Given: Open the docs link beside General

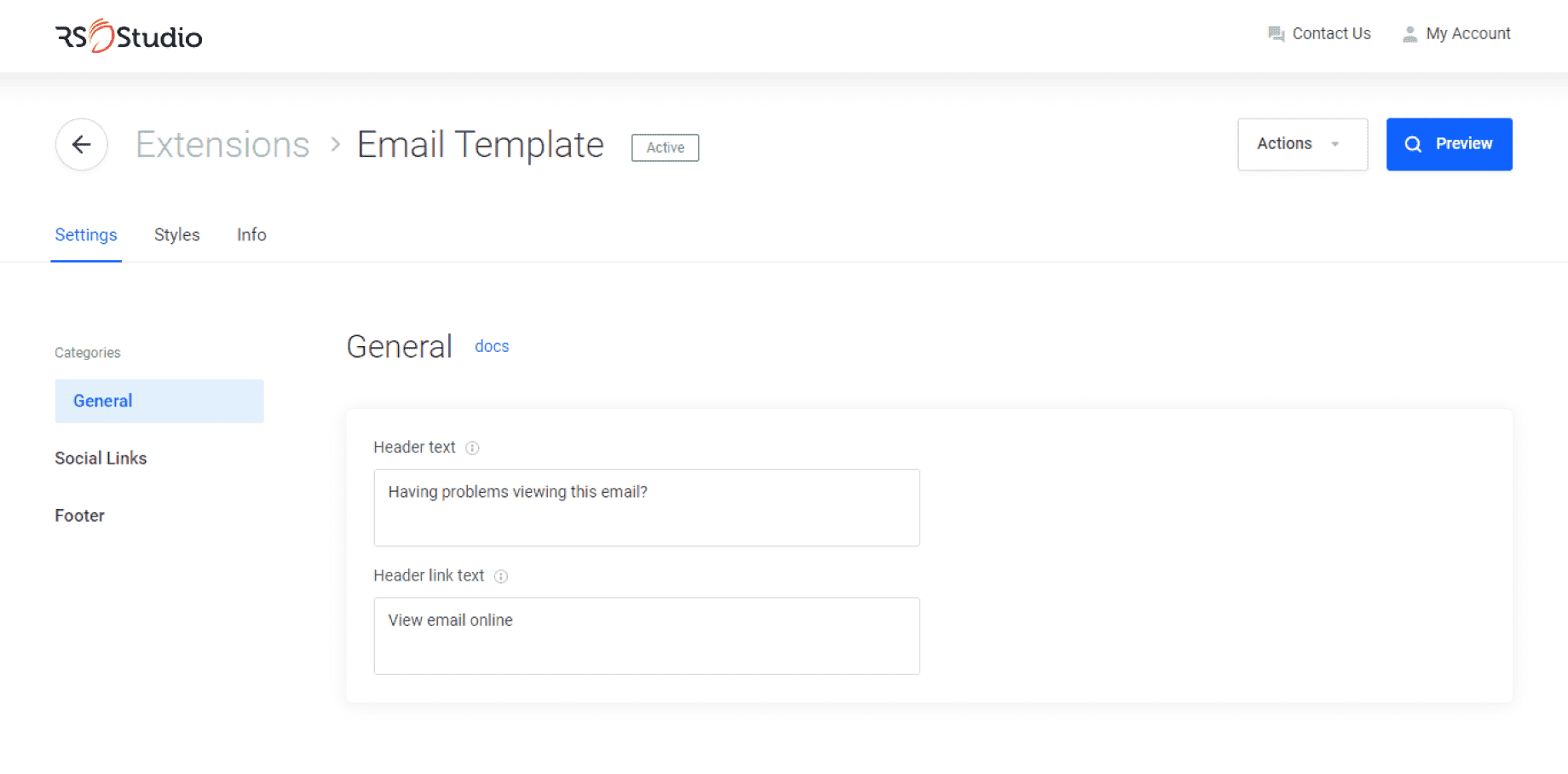Looking at the screenshot, I should coord(492,346).
